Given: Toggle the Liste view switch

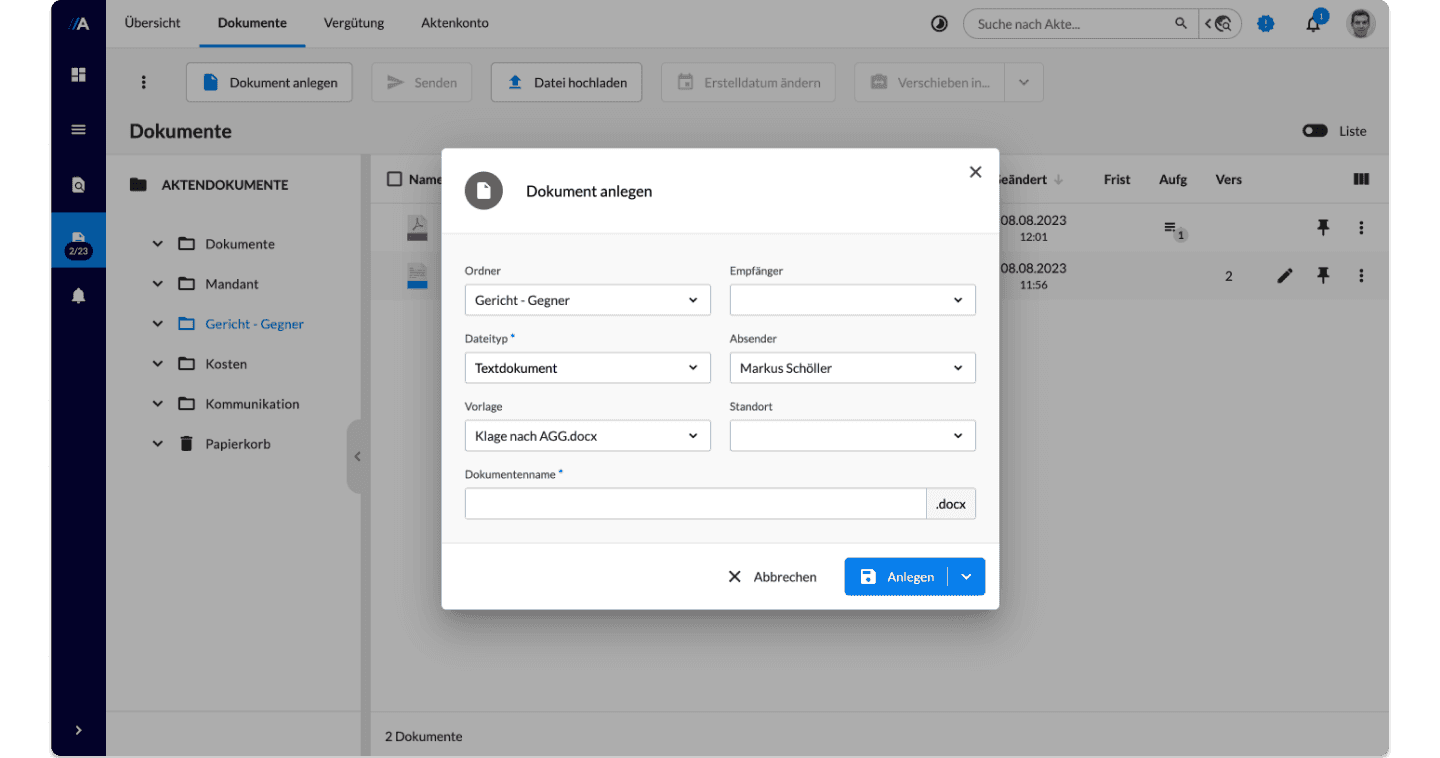Looking at the screenshot, I should [1315, 131].
